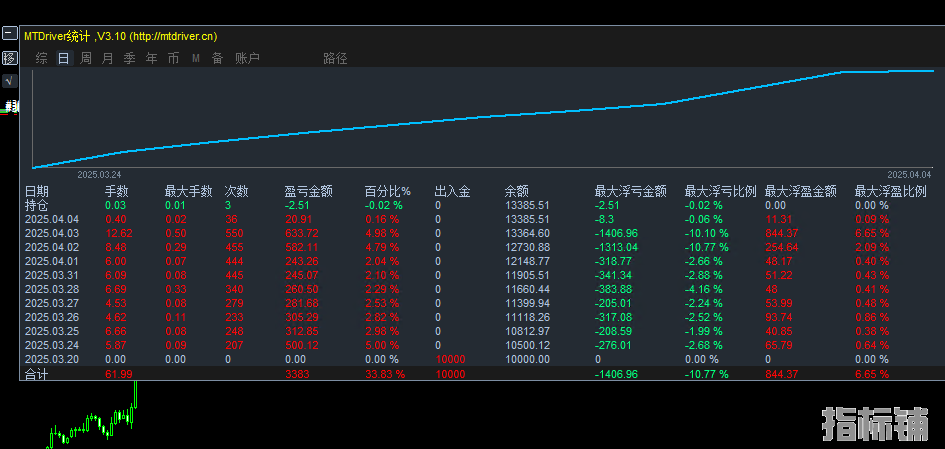Switch to the 月 monthly tab
Viewport: 945px width, 449px height.
(107, 58)
